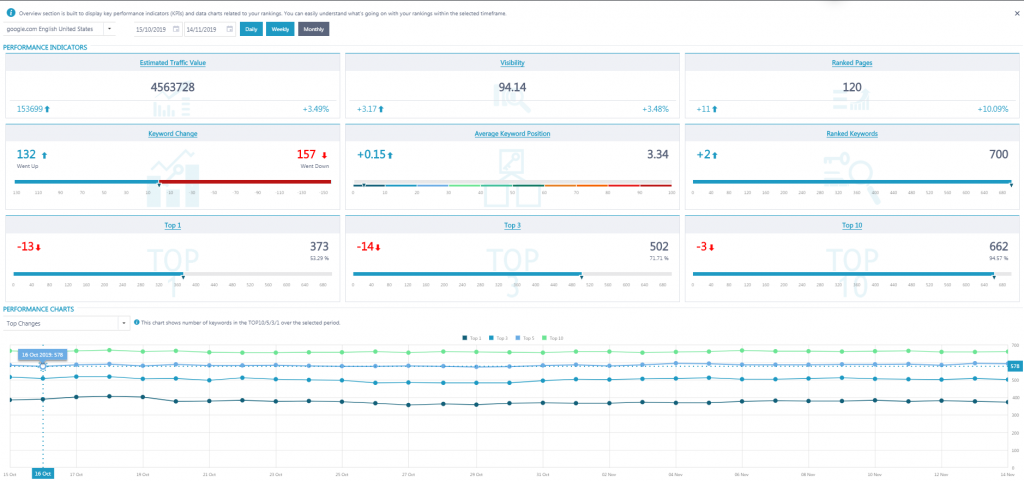The height and width of the screenshot is (481, 1024).
Task: Switch to the Daily view
Action: click(x=251, y=29)
